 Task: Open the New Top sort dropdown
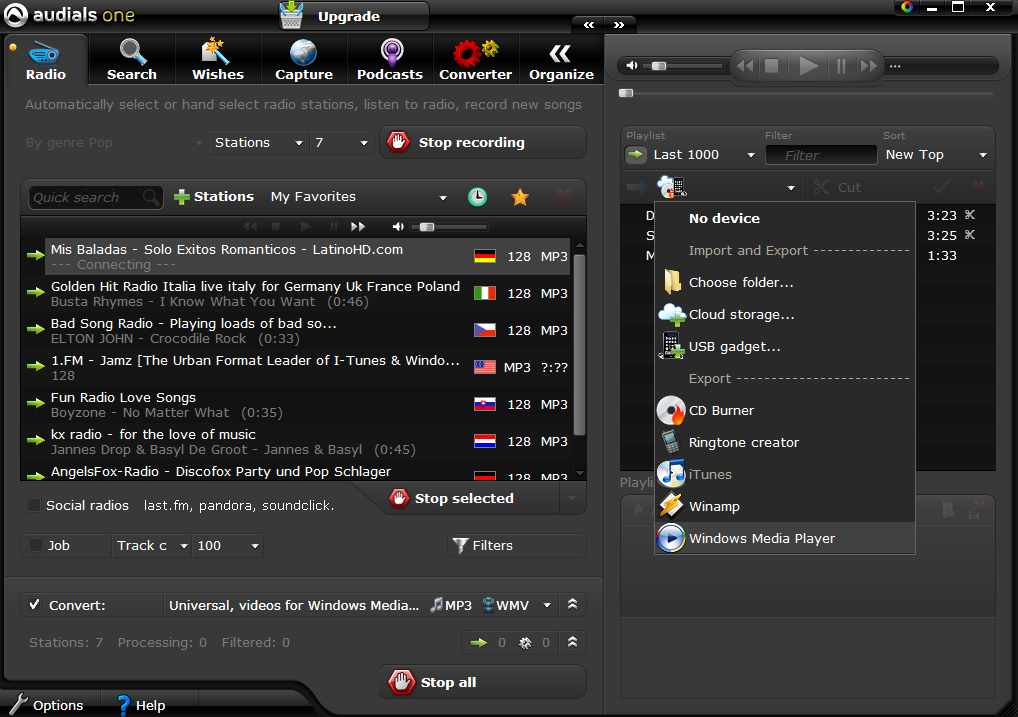(x=936, y=155)
